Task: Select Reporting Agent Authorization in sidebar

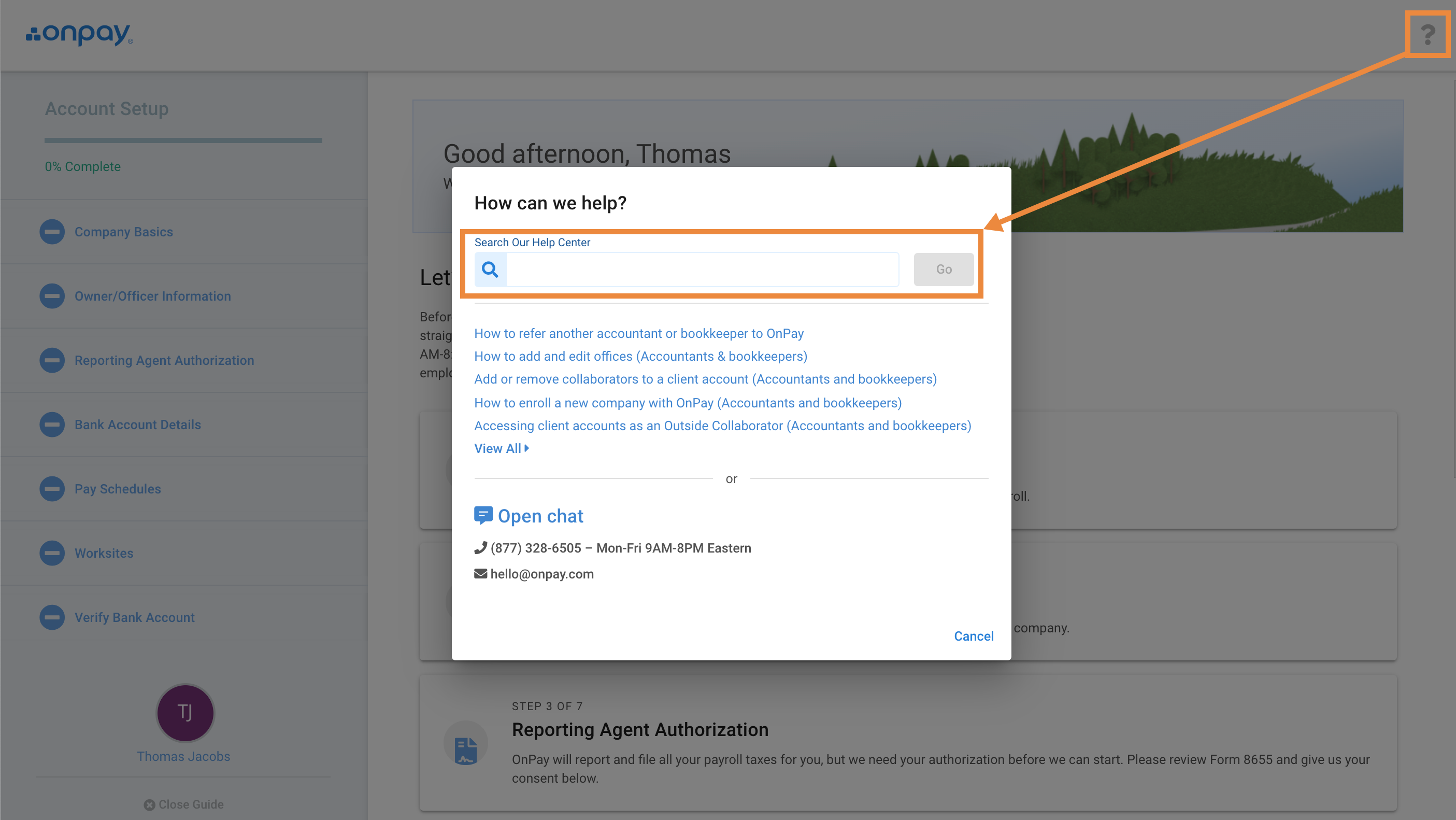Action: 164,360
